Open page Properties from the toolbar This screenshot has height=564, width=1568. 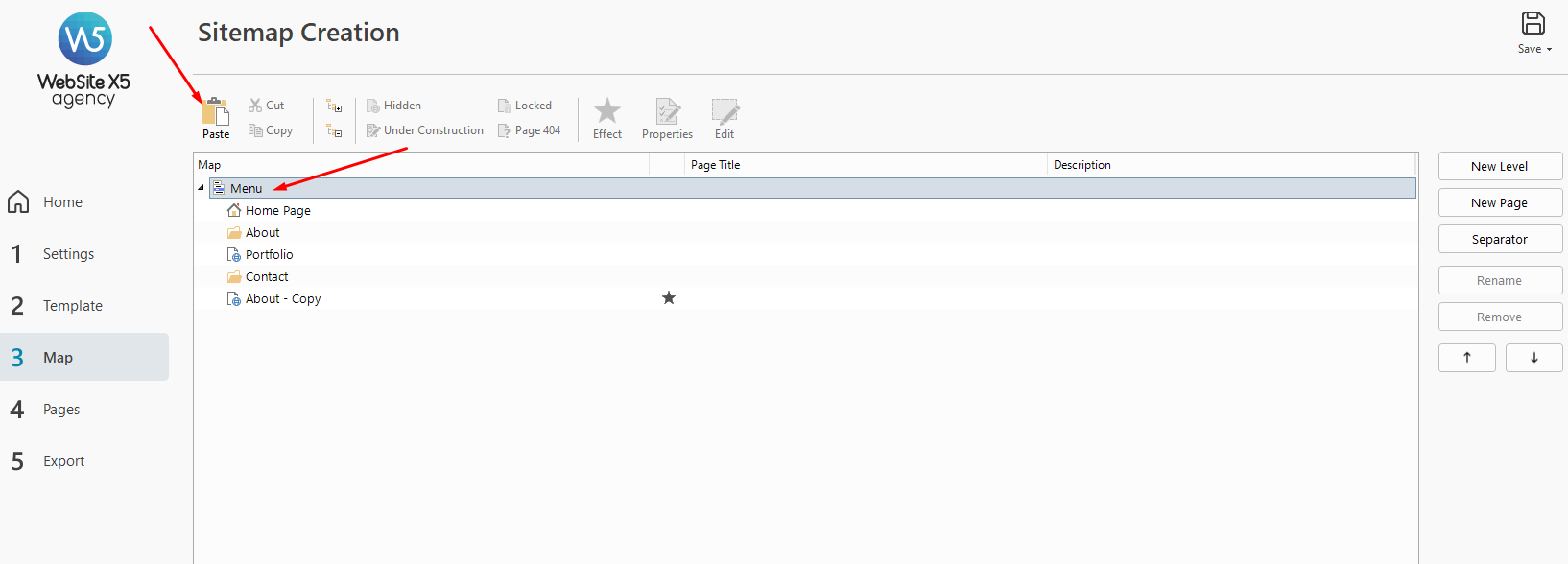667,112
